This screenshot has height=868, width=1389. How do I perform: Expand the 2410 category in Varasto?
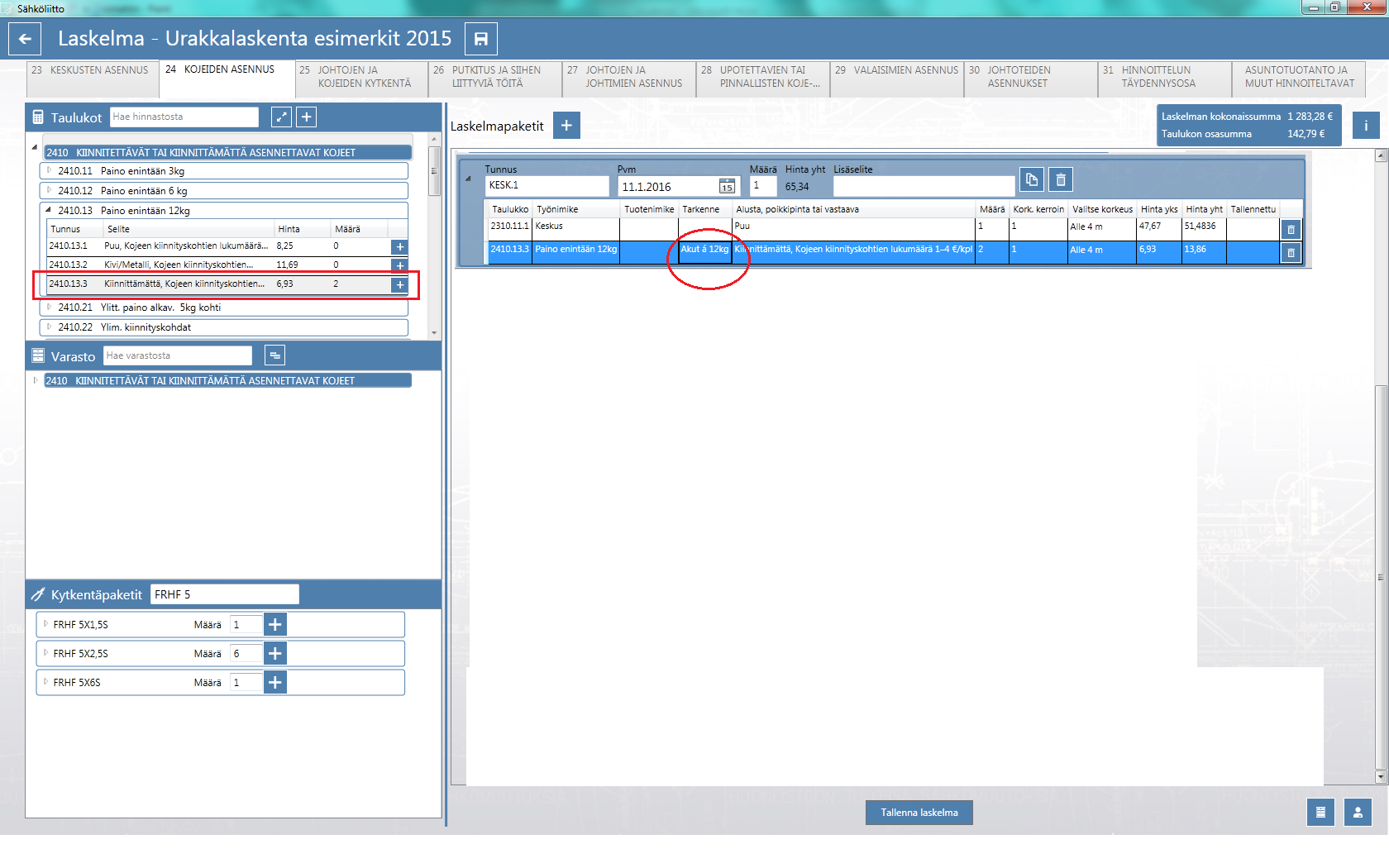point(36,380)
